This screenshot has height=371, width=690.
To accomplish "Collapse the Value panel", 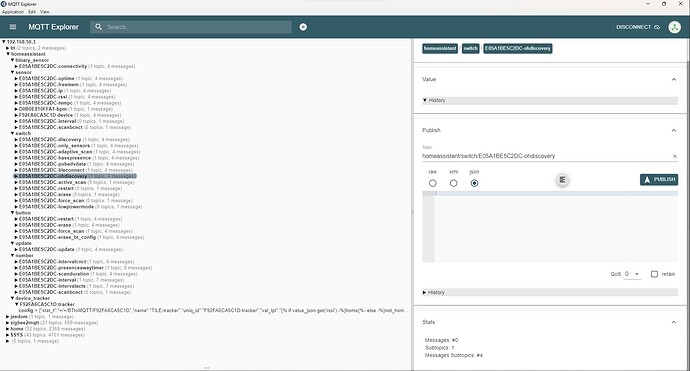I will coord(673,79).
